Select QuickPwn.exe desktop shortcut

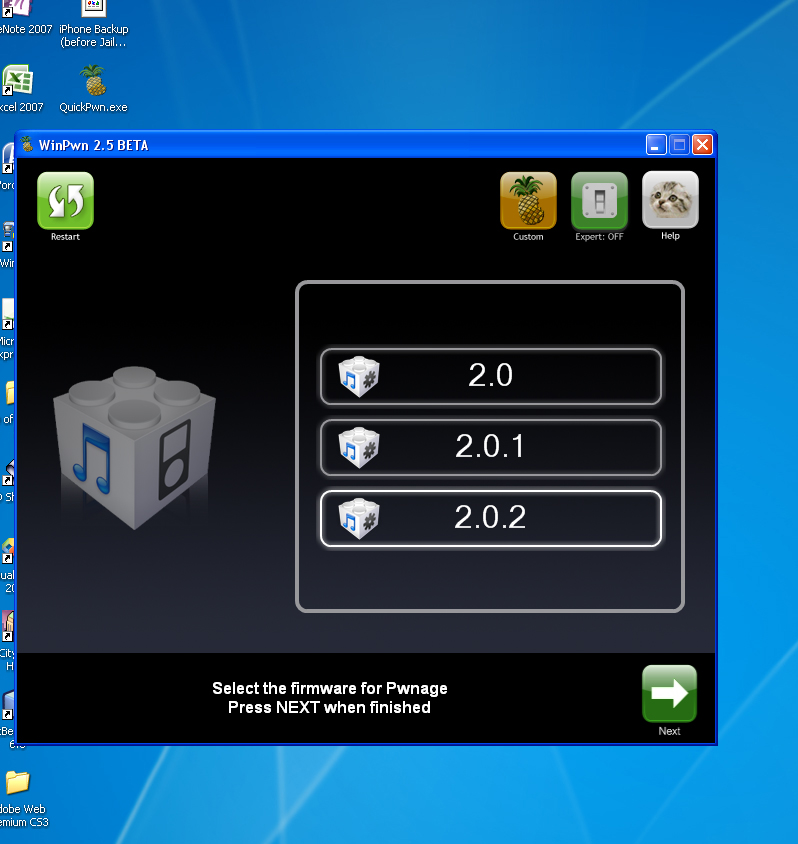pos(93,88)
